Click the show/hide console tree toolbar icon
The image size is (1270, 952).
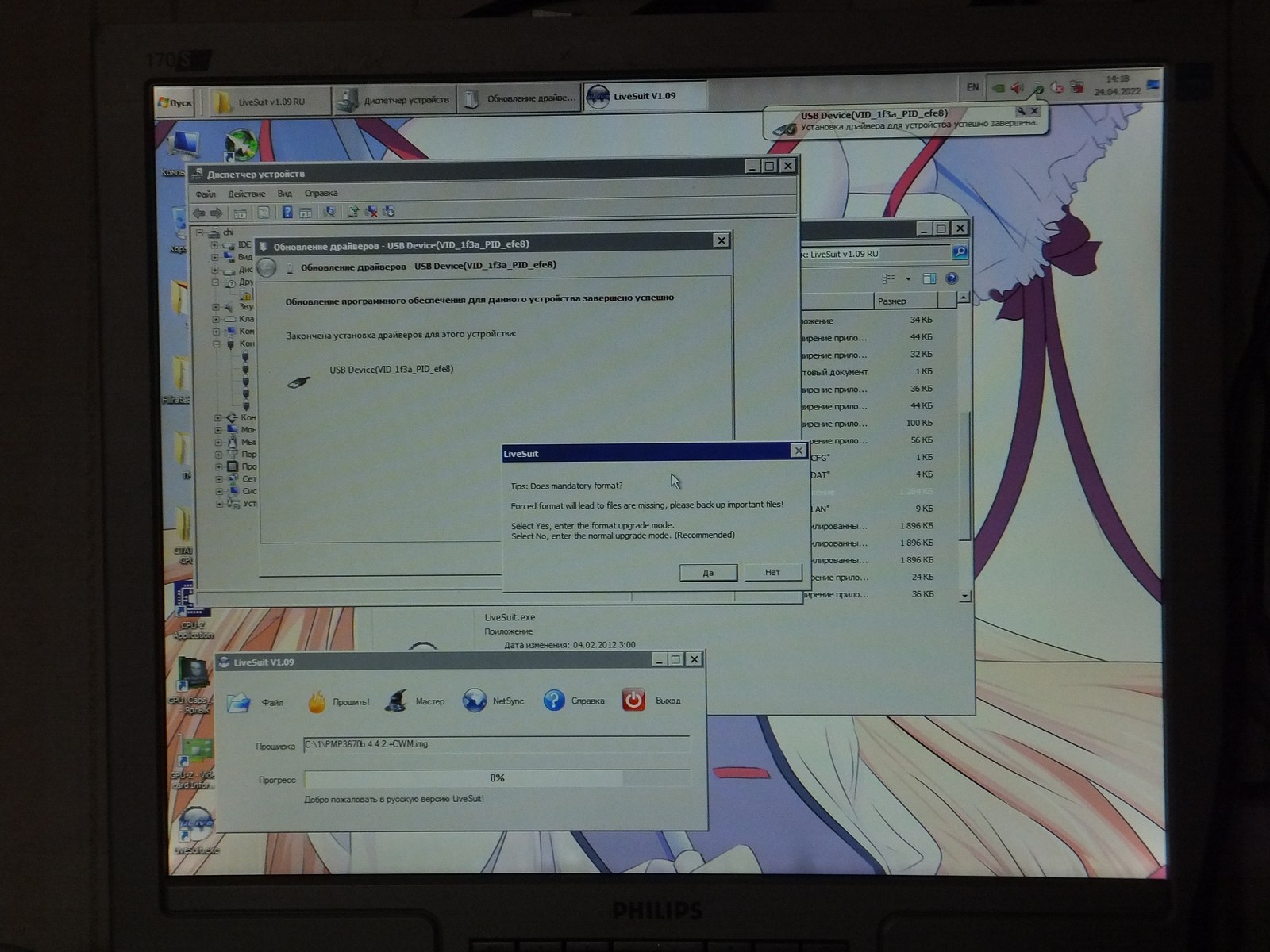pos(240,213)
